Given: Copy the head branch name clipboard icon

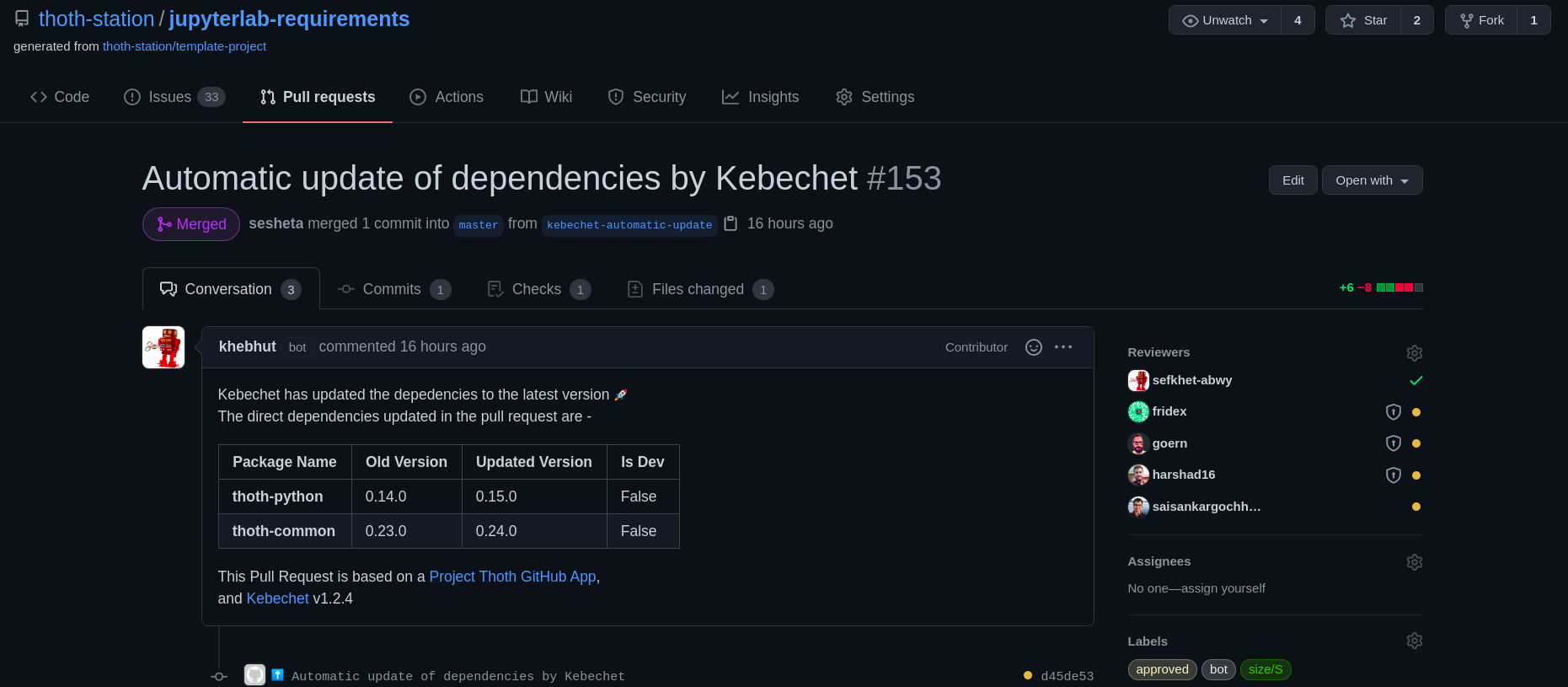Looking at the screenshot, I should (x=730, y=223).
